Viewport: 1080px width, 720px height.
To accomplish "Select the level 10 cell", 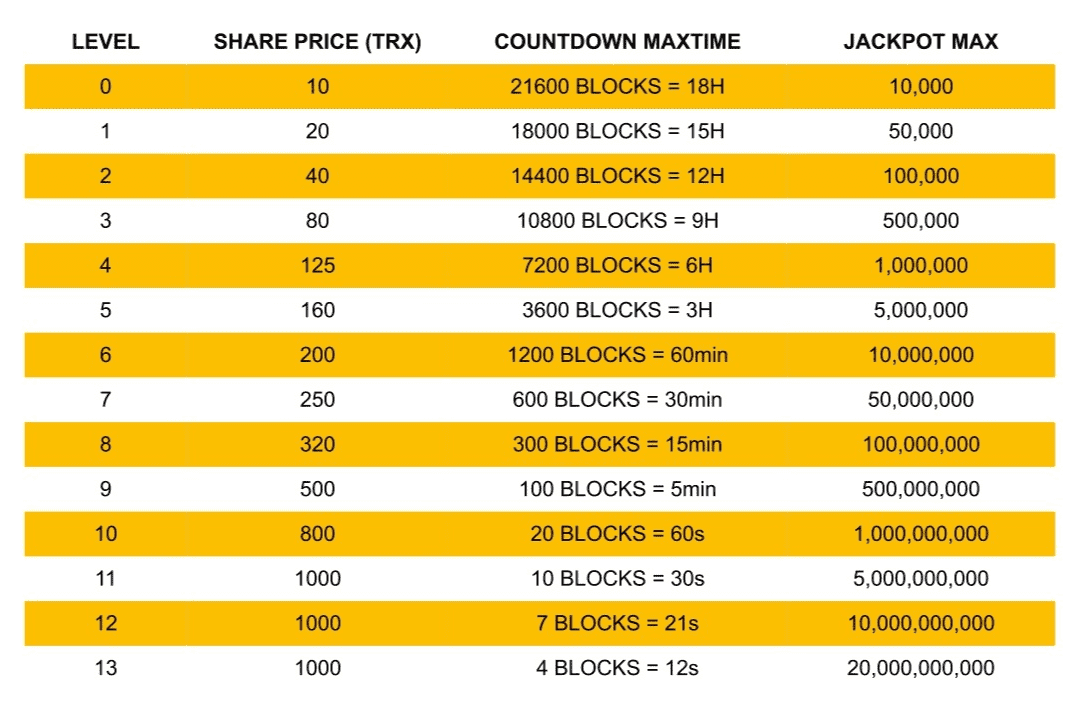I will [x=105, y=534].
